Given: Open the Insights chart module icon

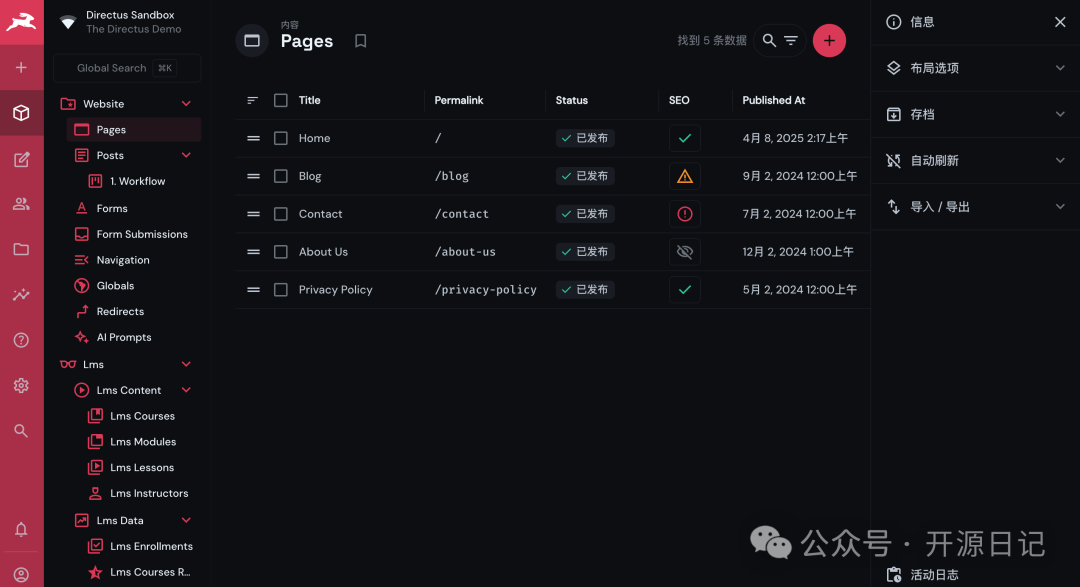Looking at the screenshot, I should coord(21,295).
